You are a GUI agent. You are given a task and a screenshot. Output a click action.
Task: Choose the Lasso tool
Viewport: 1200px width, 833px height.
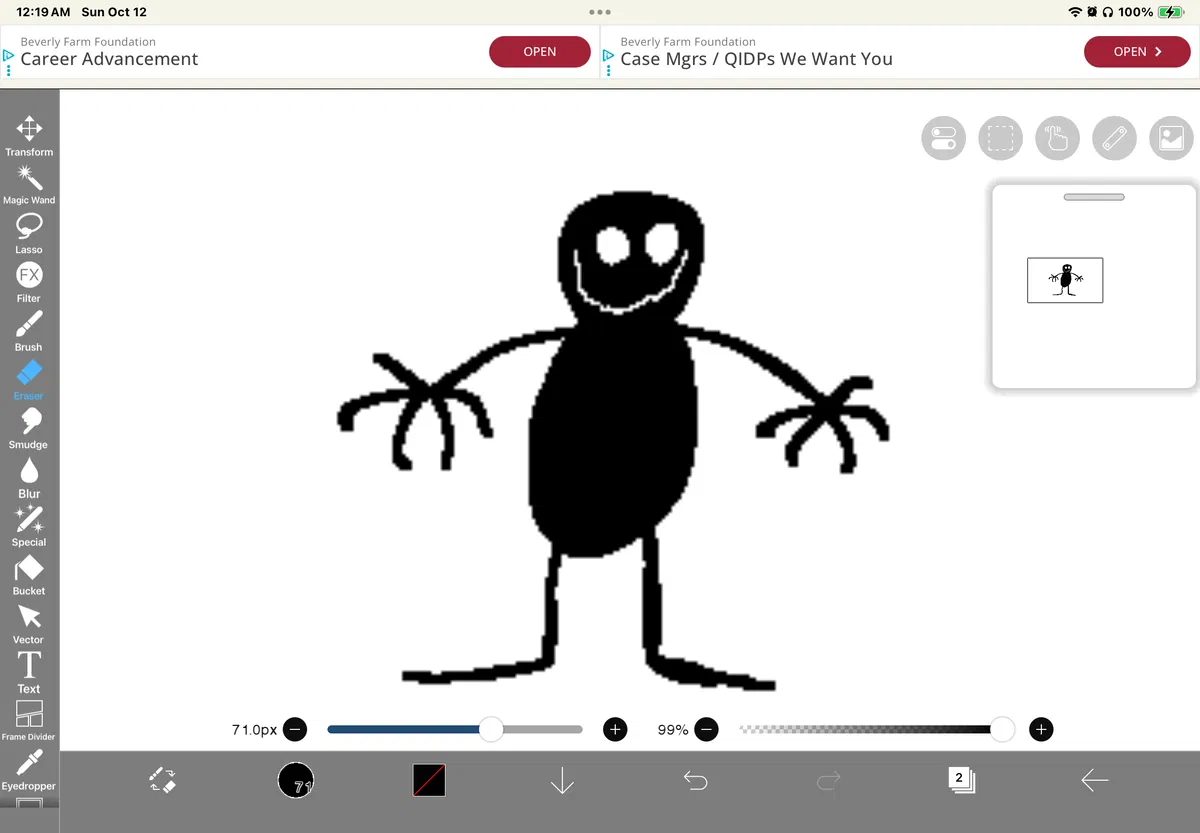click(29, 234)
